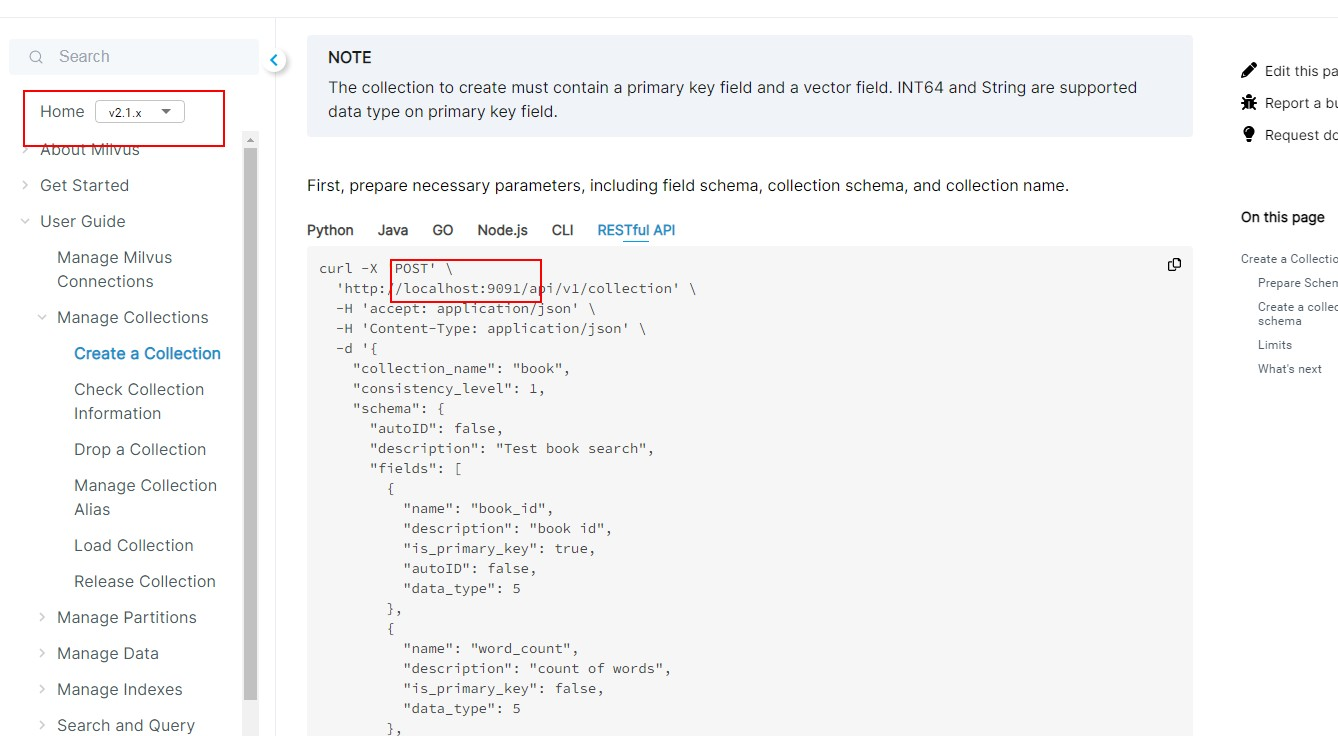Click the search magnifier icon
The height and width of the screenshot is (736, 1338).
(36, 57)
